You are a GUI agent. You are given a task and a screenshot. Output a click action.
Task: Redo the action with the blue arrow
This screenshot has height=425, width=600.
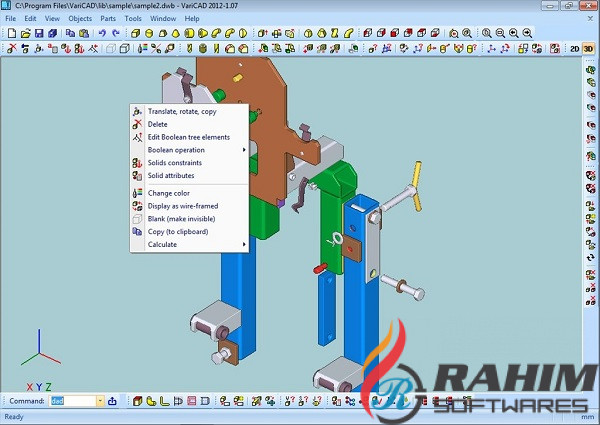pos(116,33)
